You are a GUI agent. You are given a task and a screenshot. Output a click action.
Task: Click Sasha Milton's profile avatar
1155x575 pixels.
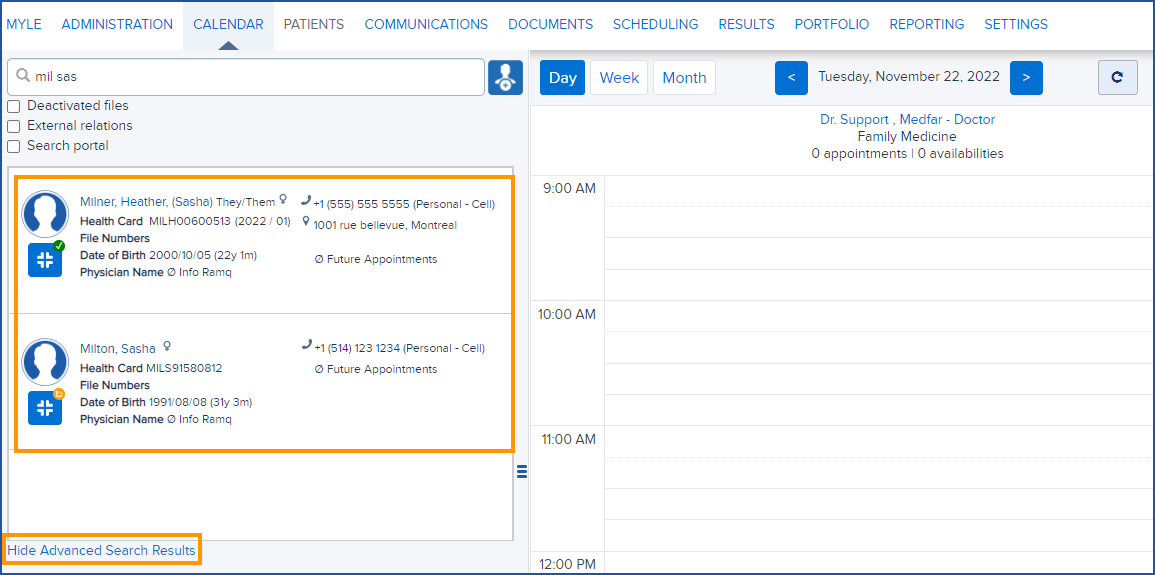pyautogui.click(x=45, y=361)
